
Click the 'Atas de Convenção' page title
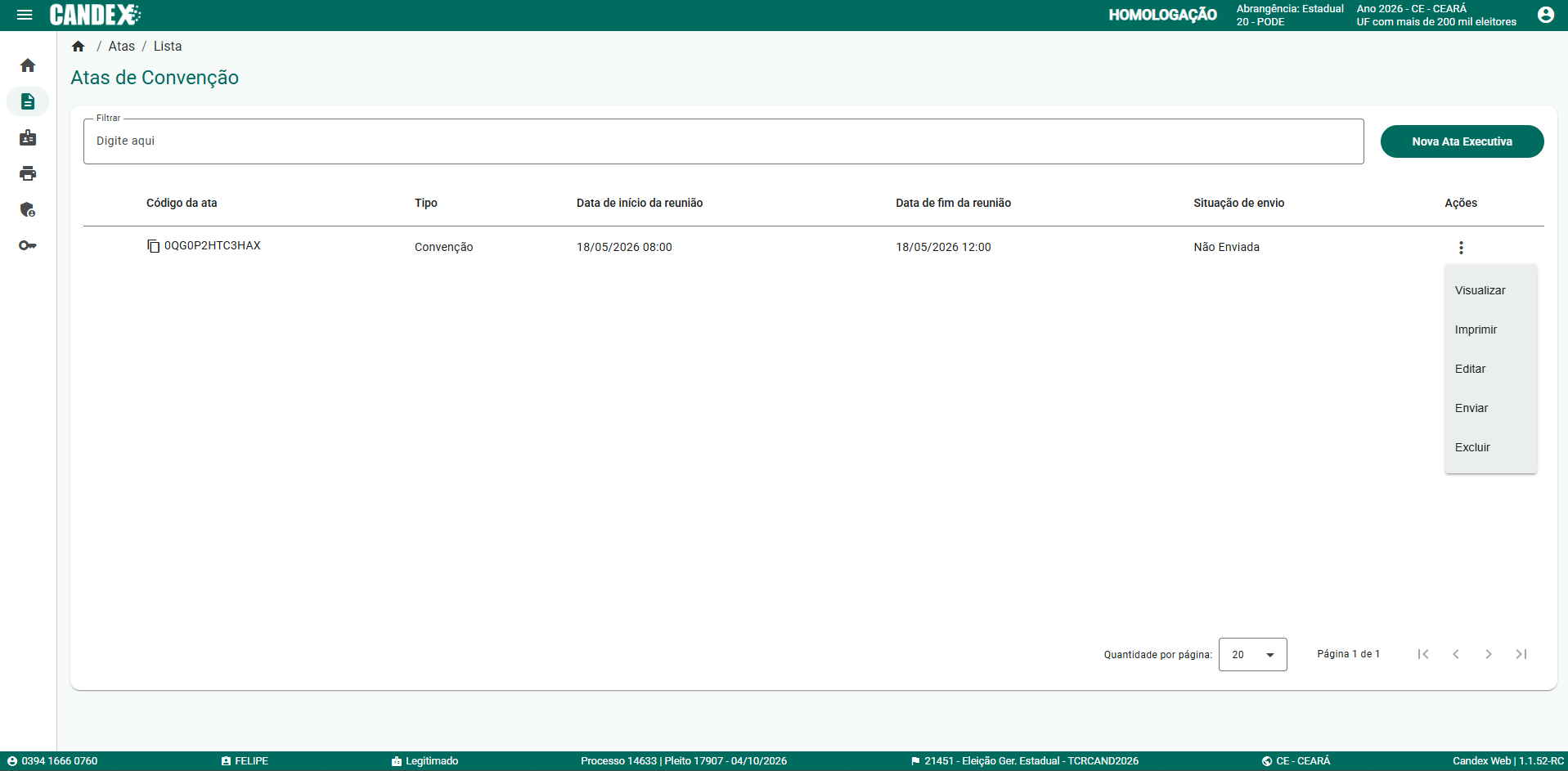tap(155, 78)
